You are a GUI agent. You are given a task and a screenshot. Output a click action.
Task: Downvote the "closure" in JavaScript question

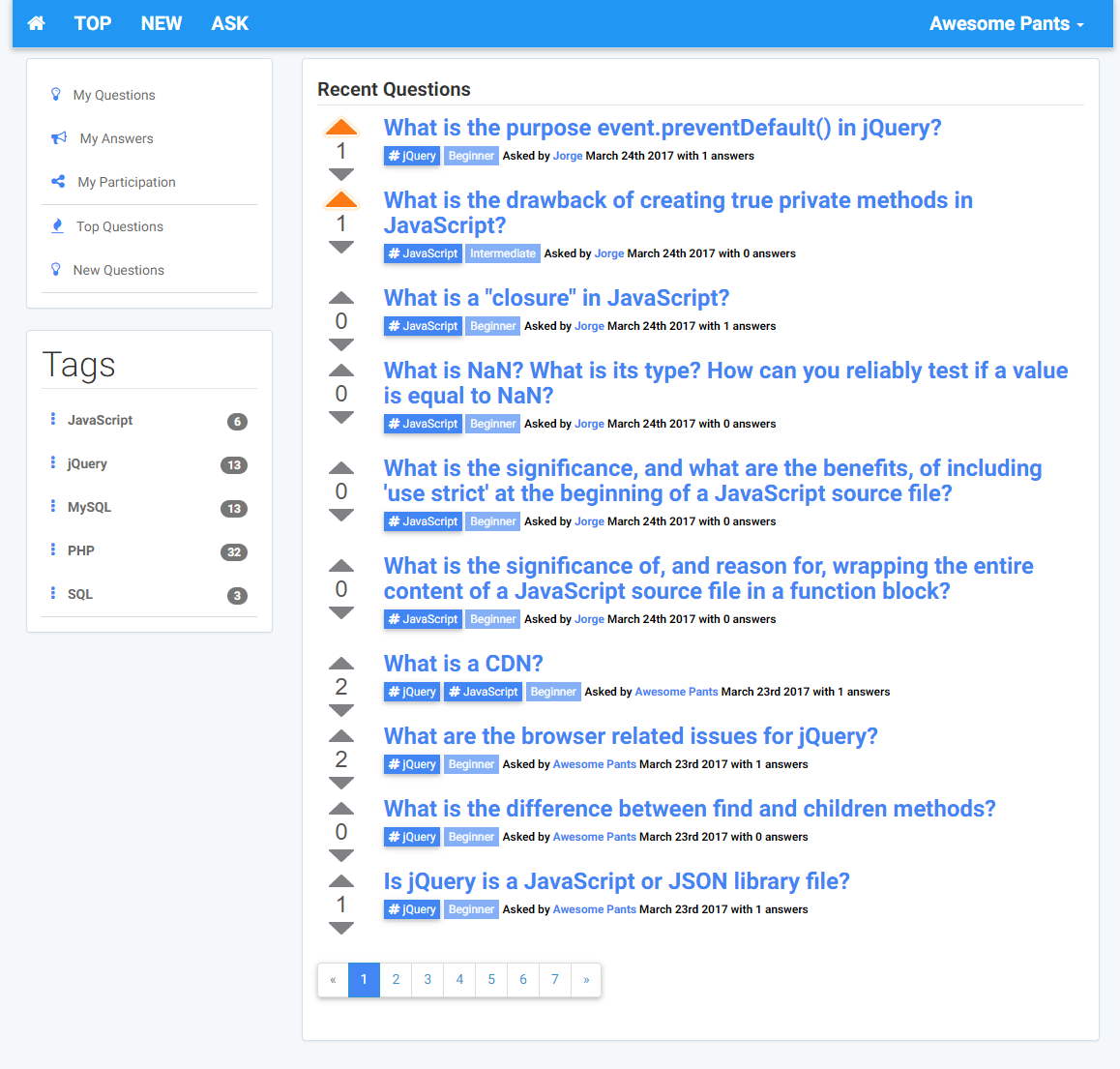(341, 345)
